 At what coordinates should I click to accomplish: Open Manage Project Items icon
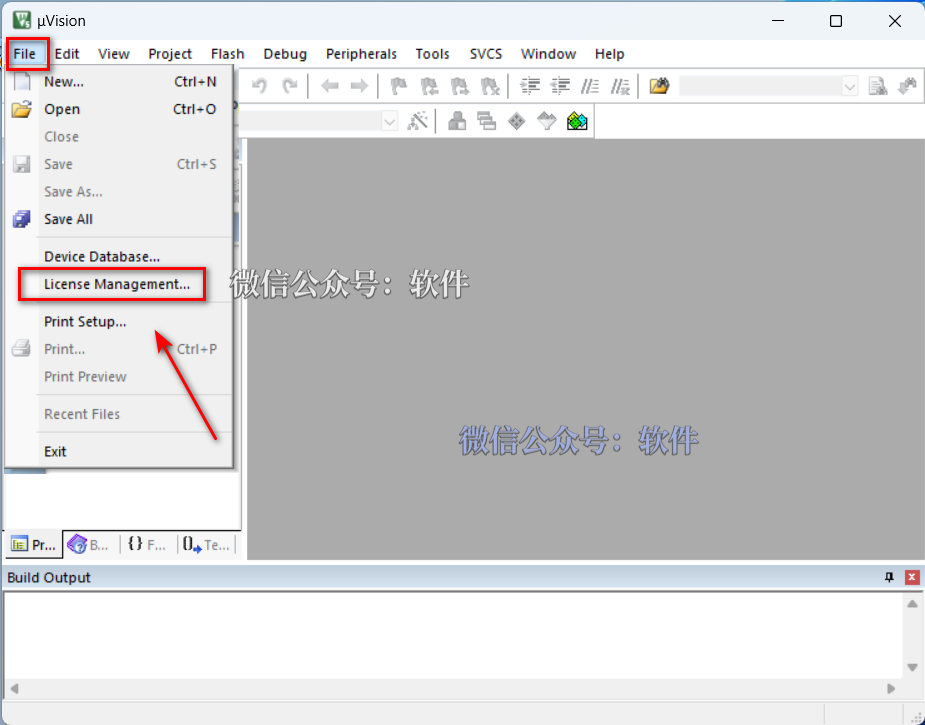[x=457, y=122]
